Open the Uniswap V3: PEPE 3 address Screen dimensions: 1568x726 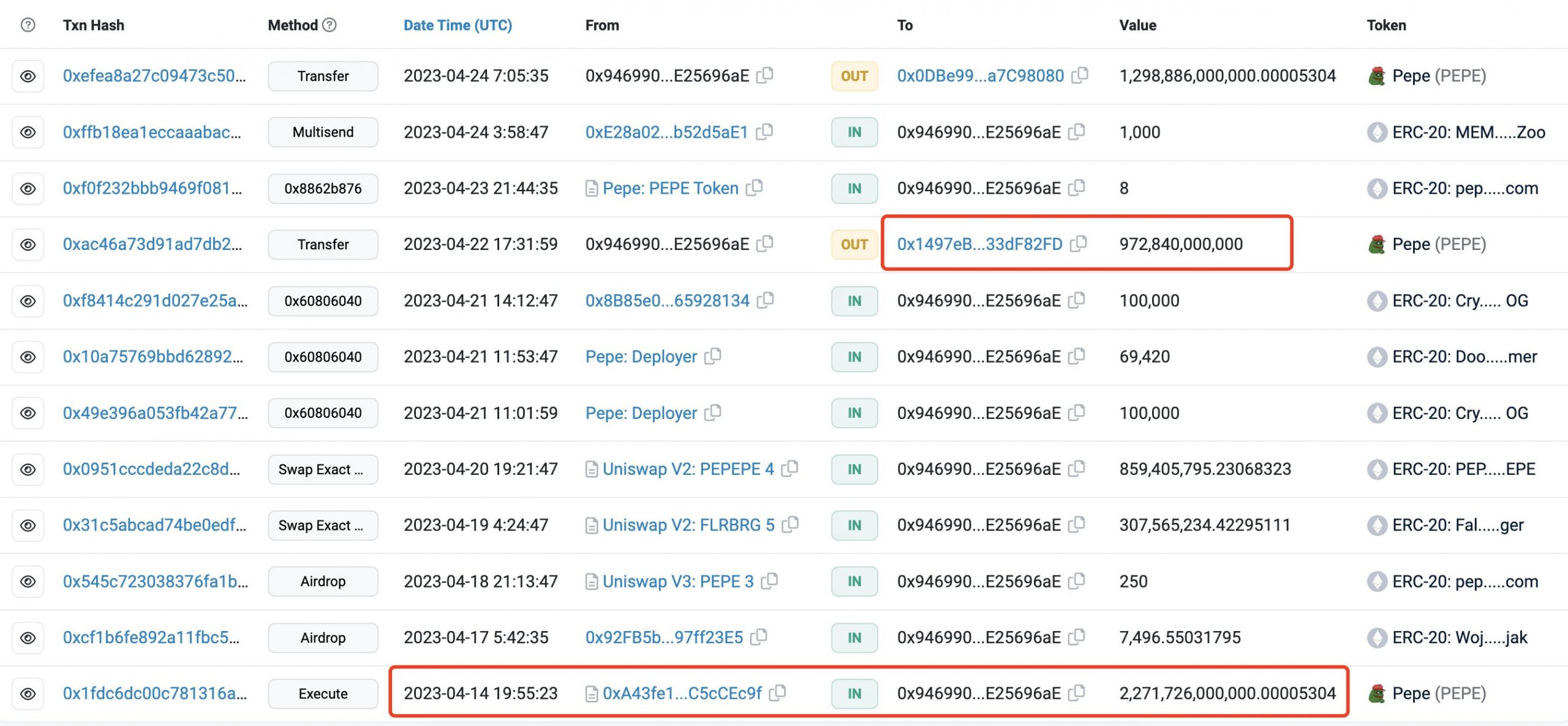[677, 581]
